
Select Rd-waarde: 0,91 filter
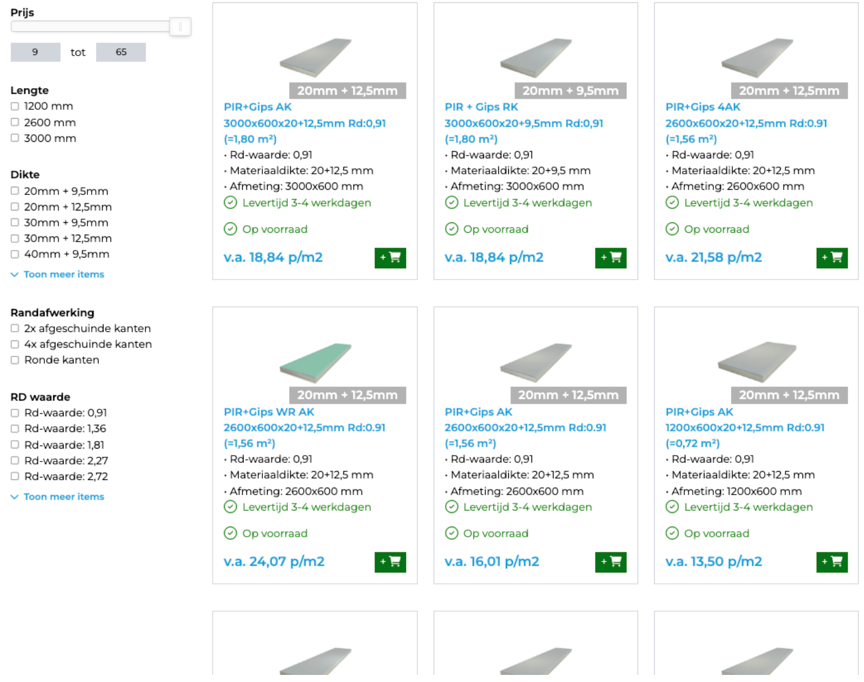coord(15,413)
